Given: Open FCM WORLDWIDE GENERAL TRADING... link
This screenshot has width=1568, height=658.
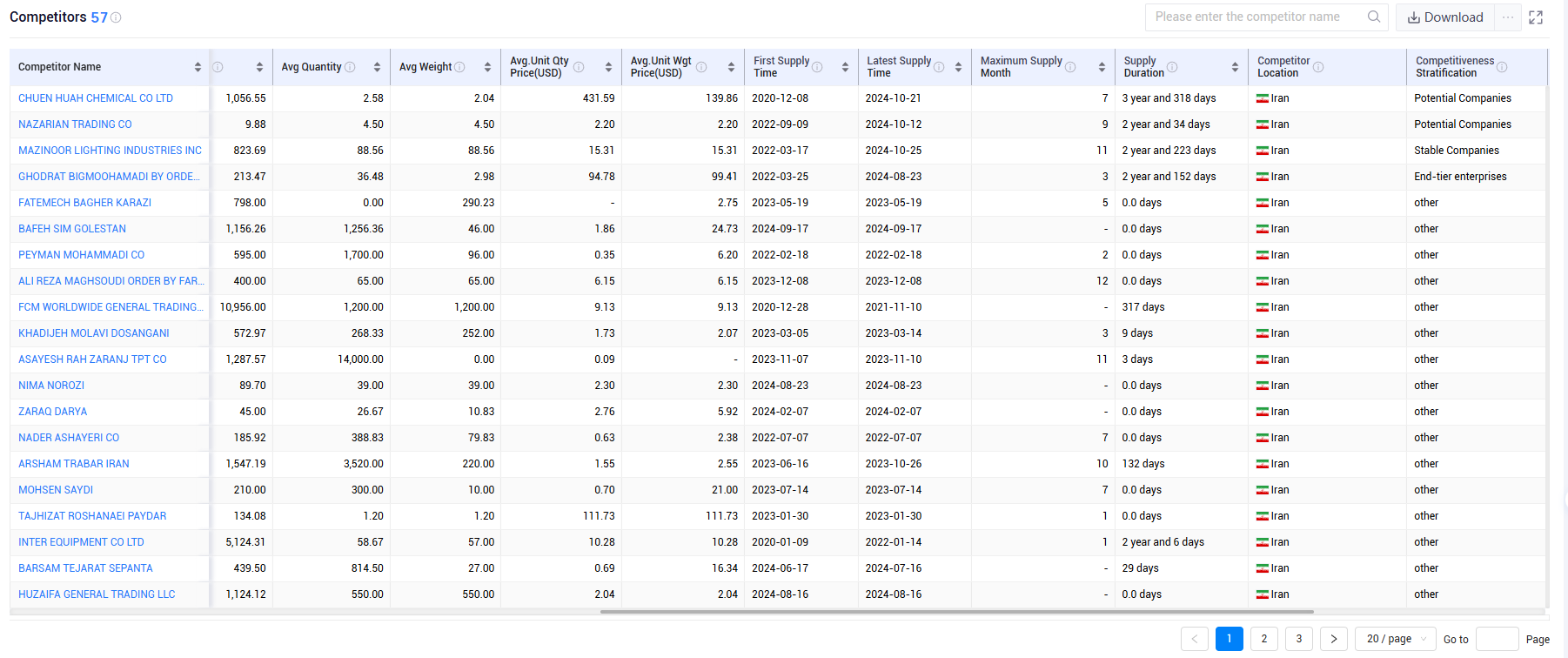Looking at the screenshot, I should (111, 307).
